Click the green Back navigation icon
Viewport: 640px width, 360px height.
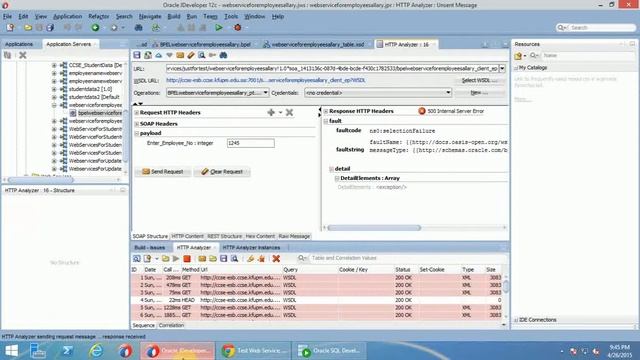[x=95, y=28]
